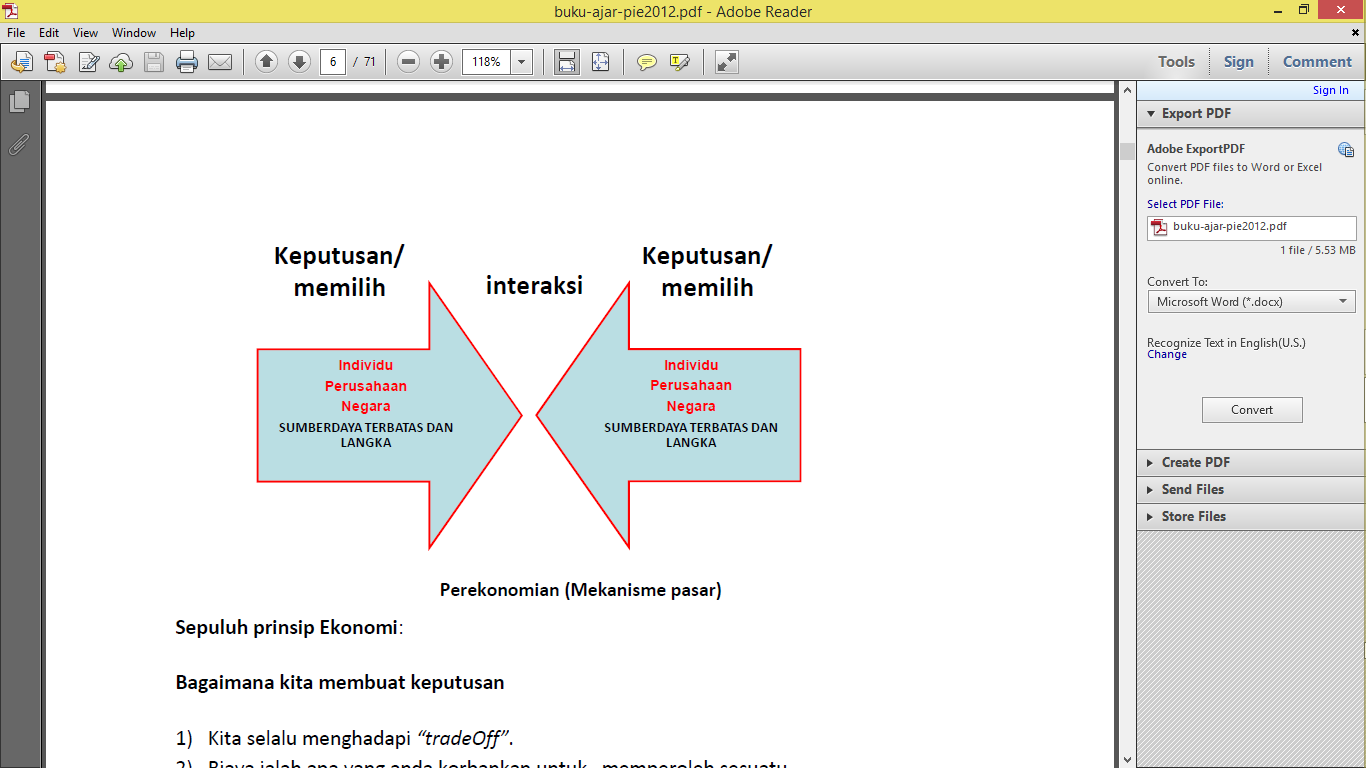This screenshot has width=1366, height=768.
Task: Expand the Create PDF section
Action: point(1251,462)
